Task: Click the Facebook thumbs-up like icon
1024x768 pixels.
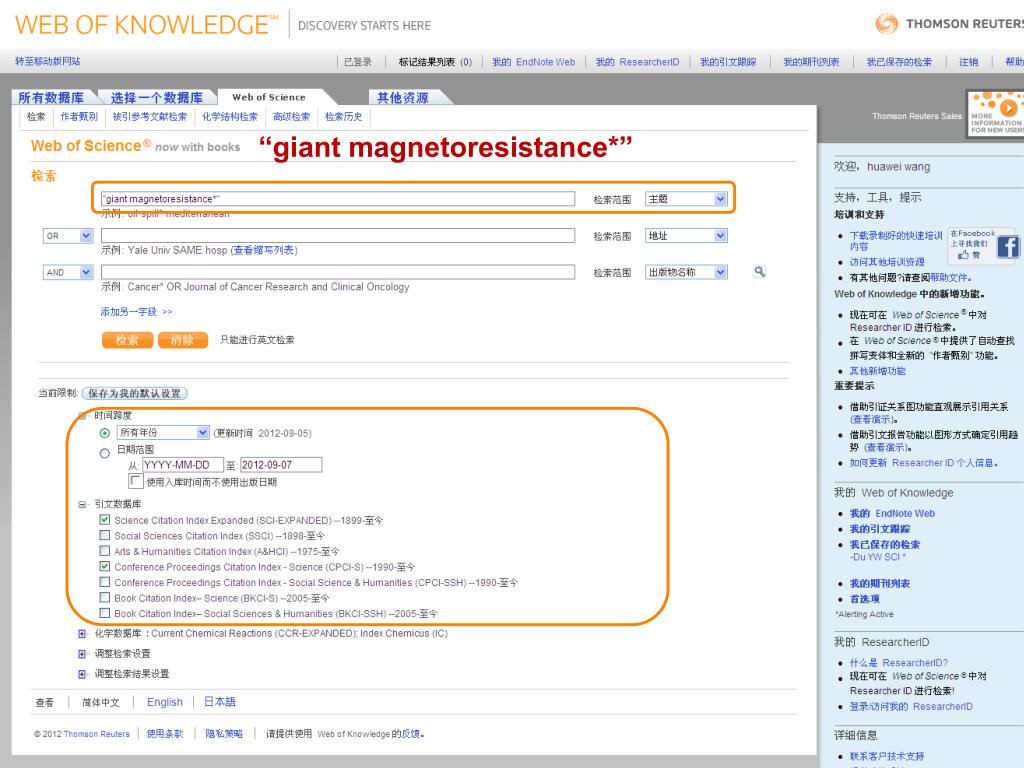Action: tap(964, 255)
